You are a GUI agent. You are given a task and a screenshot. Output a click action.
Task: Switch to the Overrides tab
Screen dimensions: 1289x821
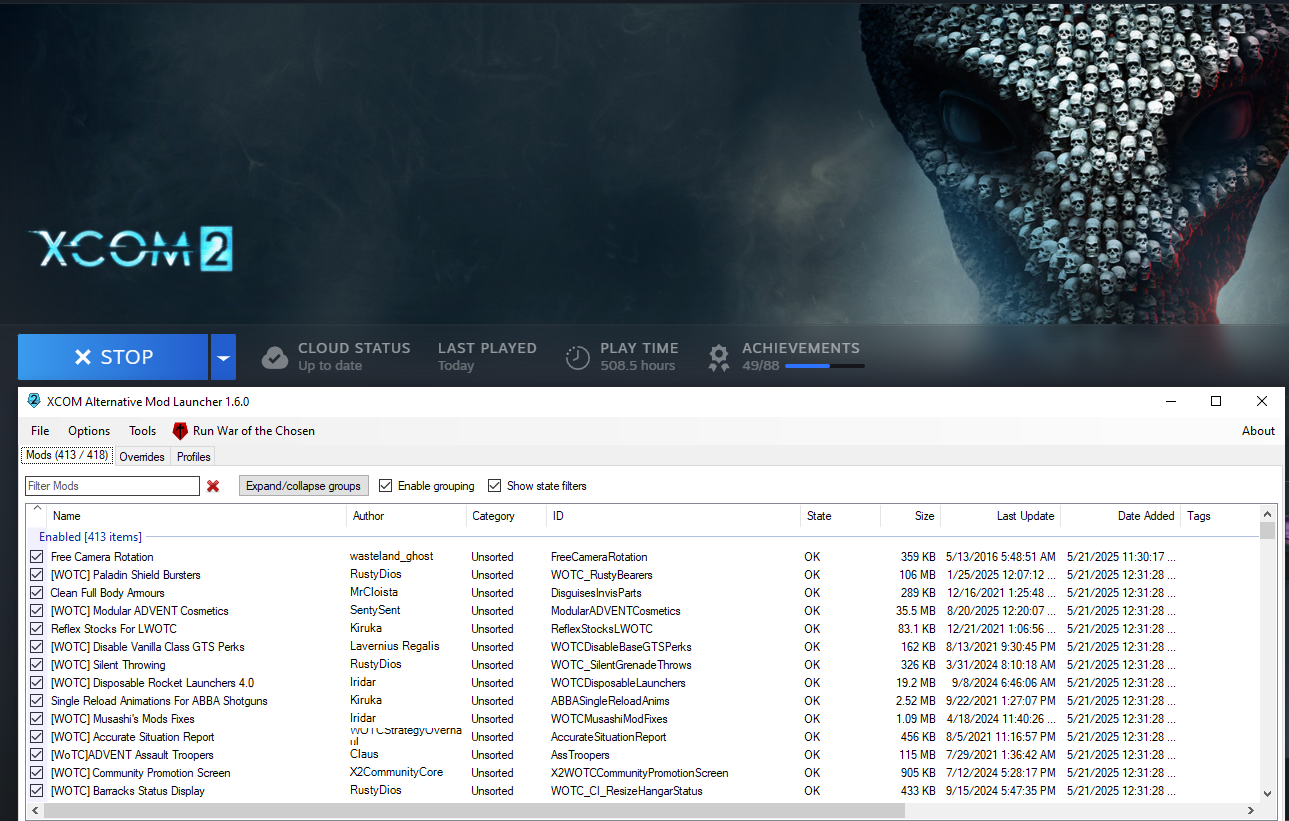tap(142, 457)
